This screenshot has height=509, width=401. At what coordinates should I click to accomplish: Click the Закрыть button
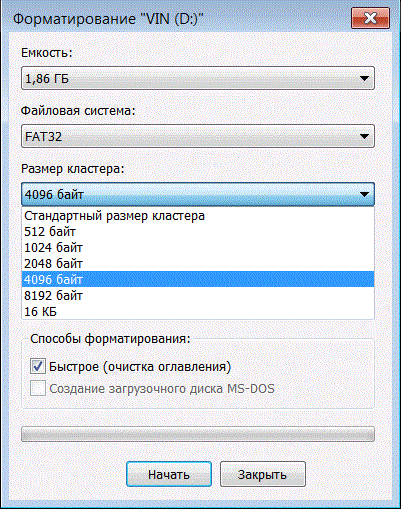[263, 474]
